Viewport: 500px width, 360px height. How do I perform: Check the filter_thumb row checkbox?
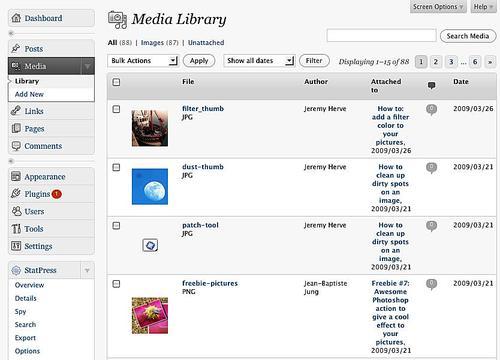pos(116,109)
